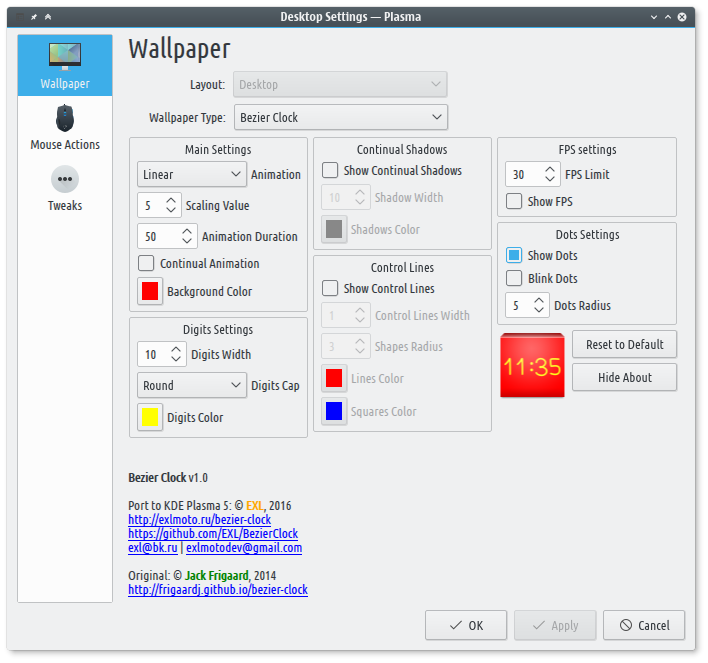Increase Animation Duration value

tap(187, 231)
